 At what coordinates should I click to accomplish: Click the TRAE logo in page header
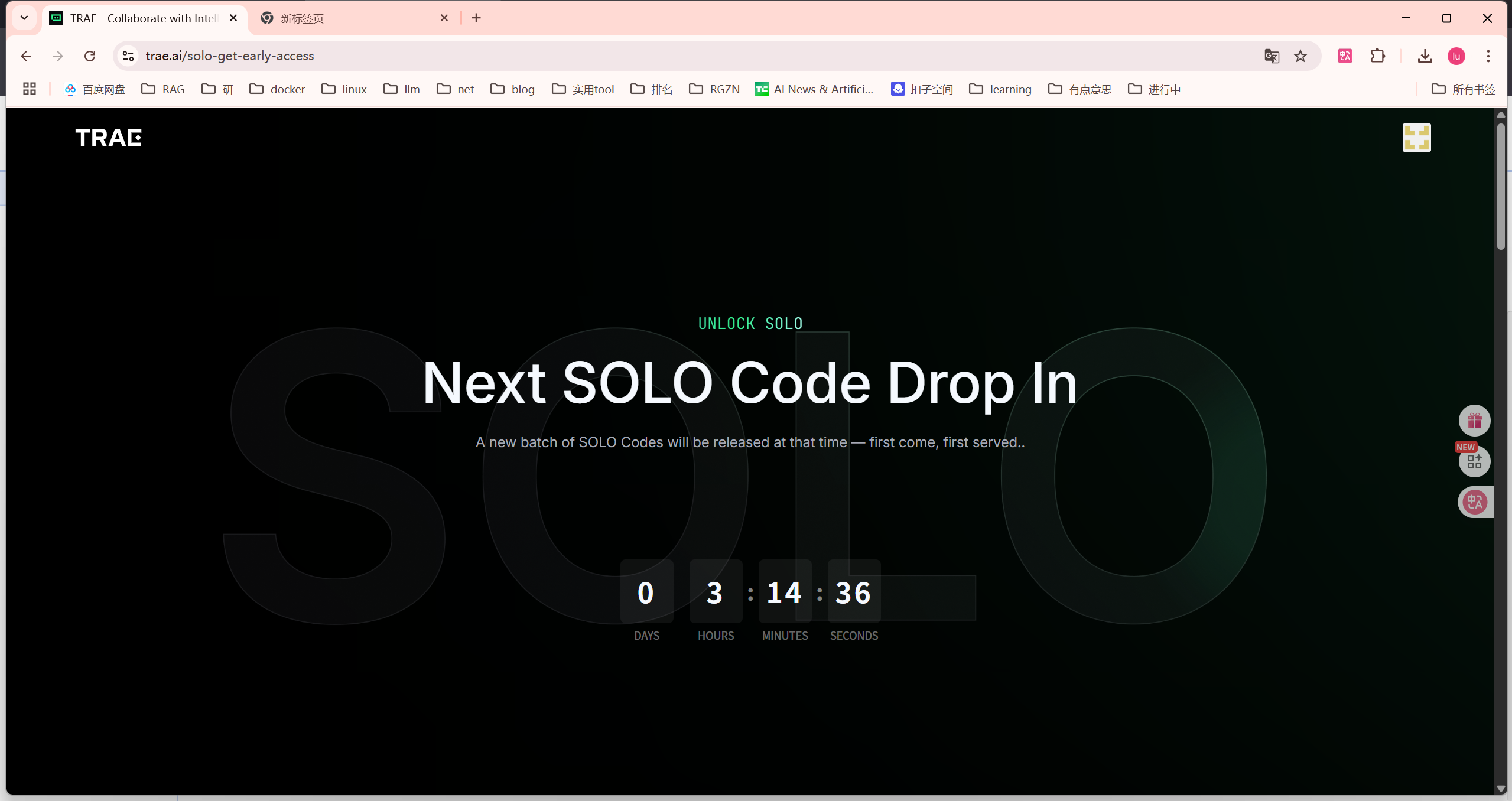pyautogui.click(x=109, y=138)
